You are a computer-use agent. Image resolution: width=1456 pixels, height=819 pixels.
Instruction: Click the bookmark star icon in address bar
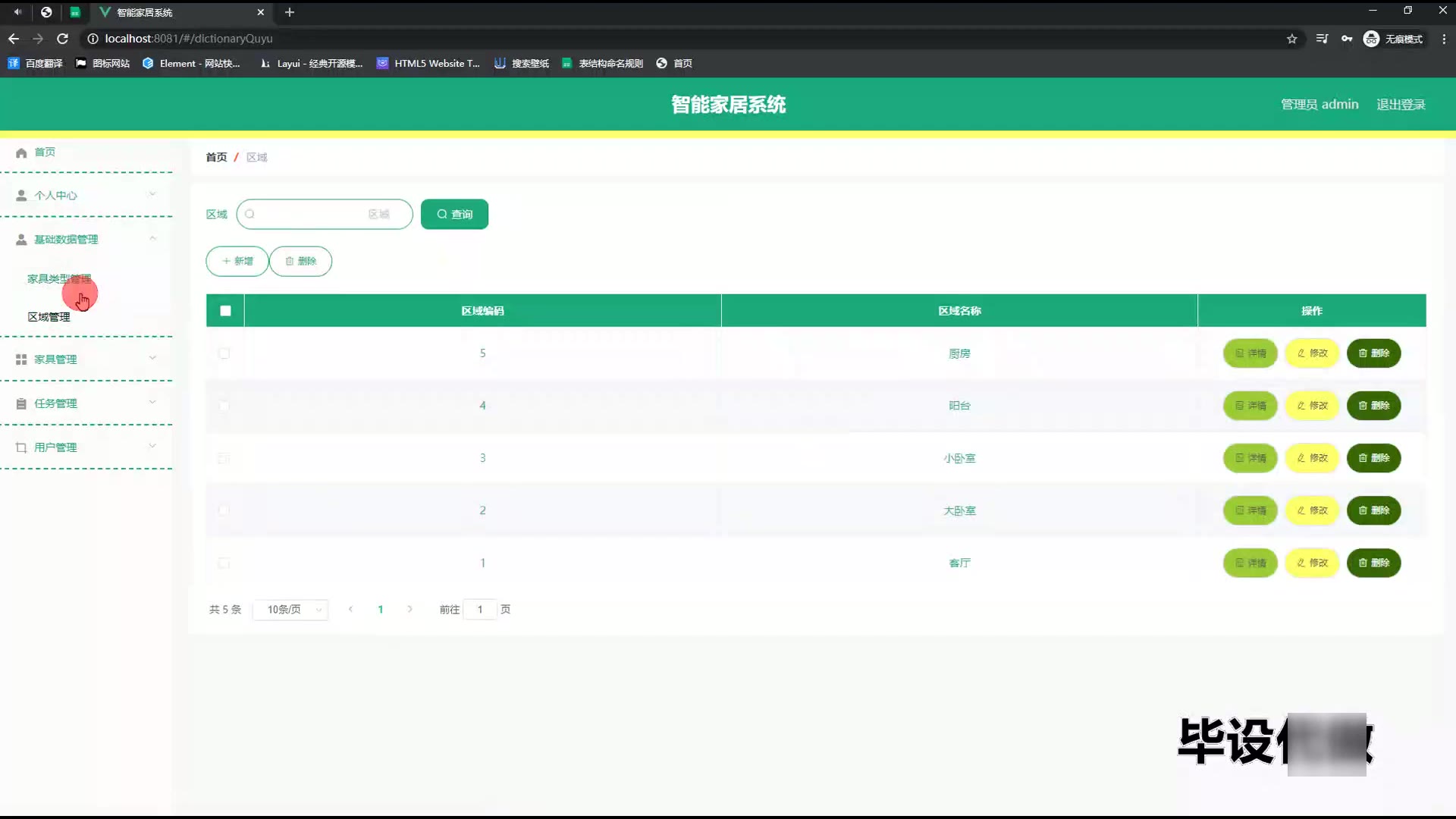coord(1292,39)
